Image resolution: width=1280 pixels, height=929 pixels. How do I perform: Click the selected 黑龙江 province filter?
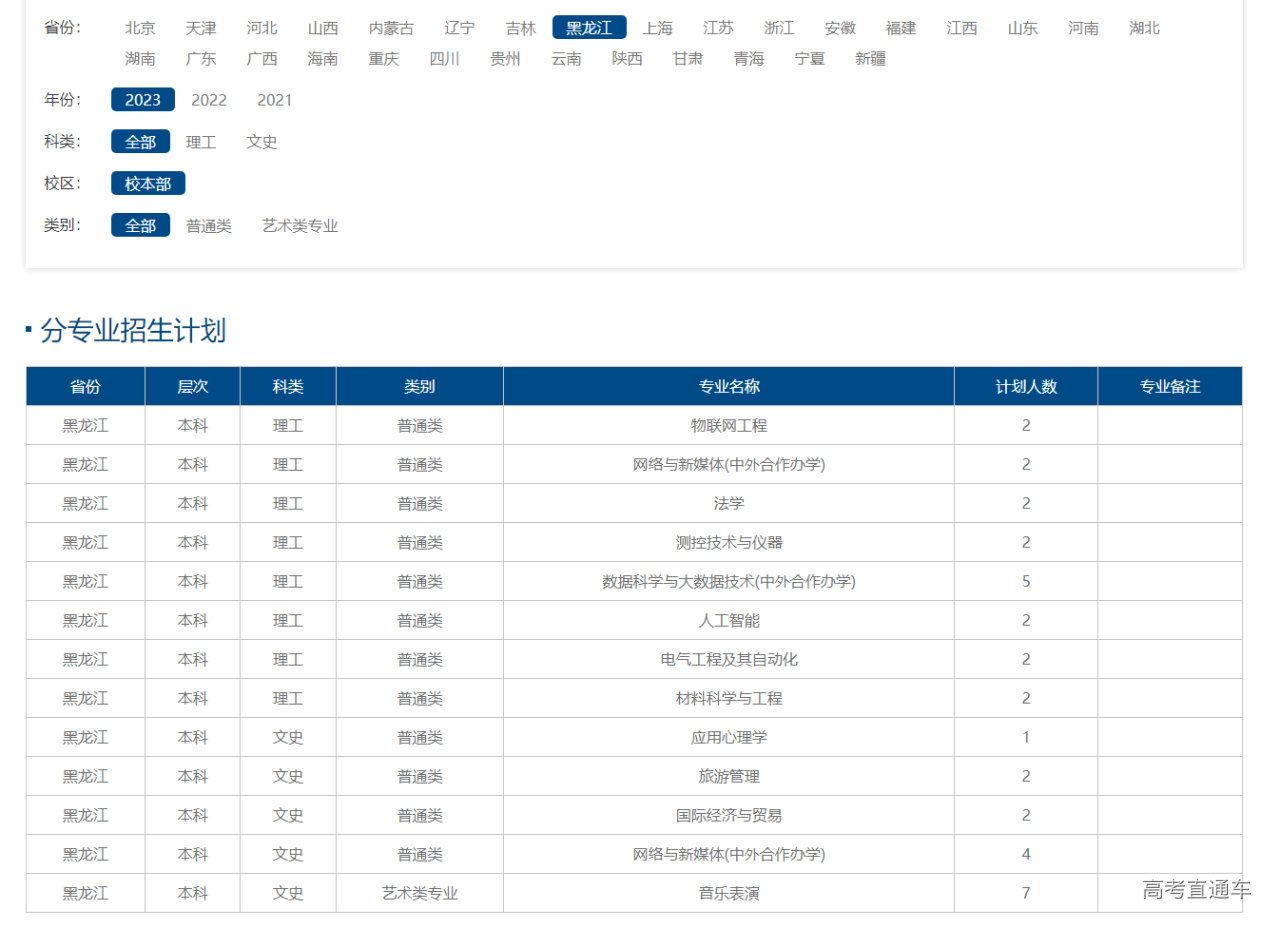pos(589,28)
